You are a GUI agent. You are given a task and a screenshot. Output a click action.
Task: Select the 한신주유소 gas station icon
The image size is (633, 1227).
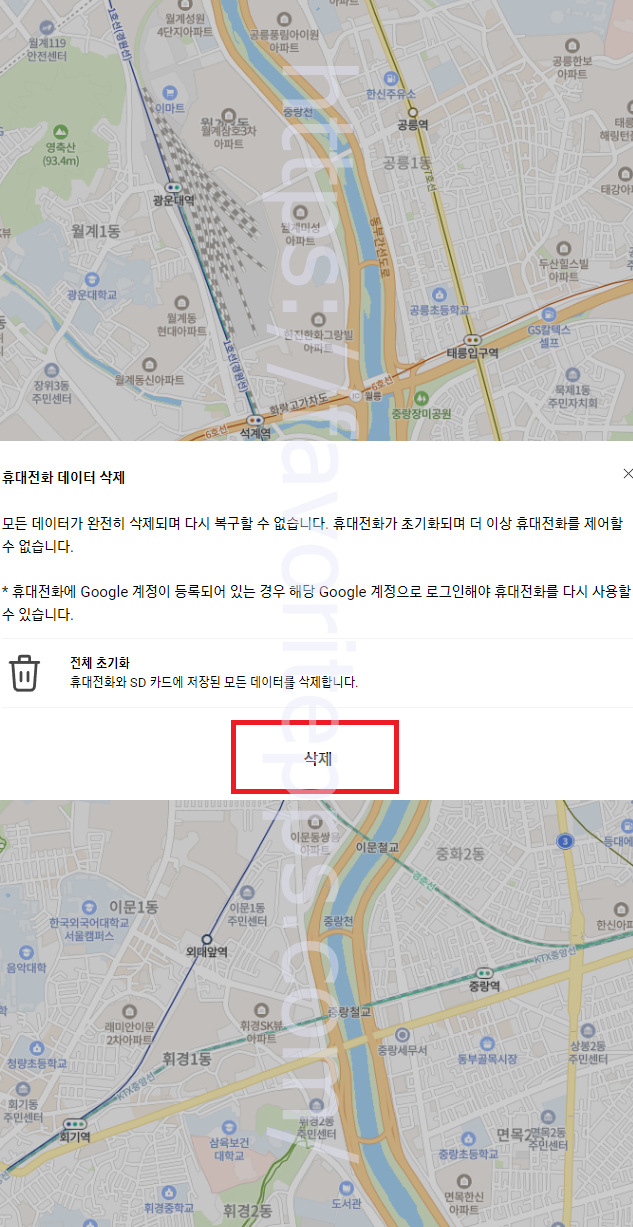(x=390, y=80)
